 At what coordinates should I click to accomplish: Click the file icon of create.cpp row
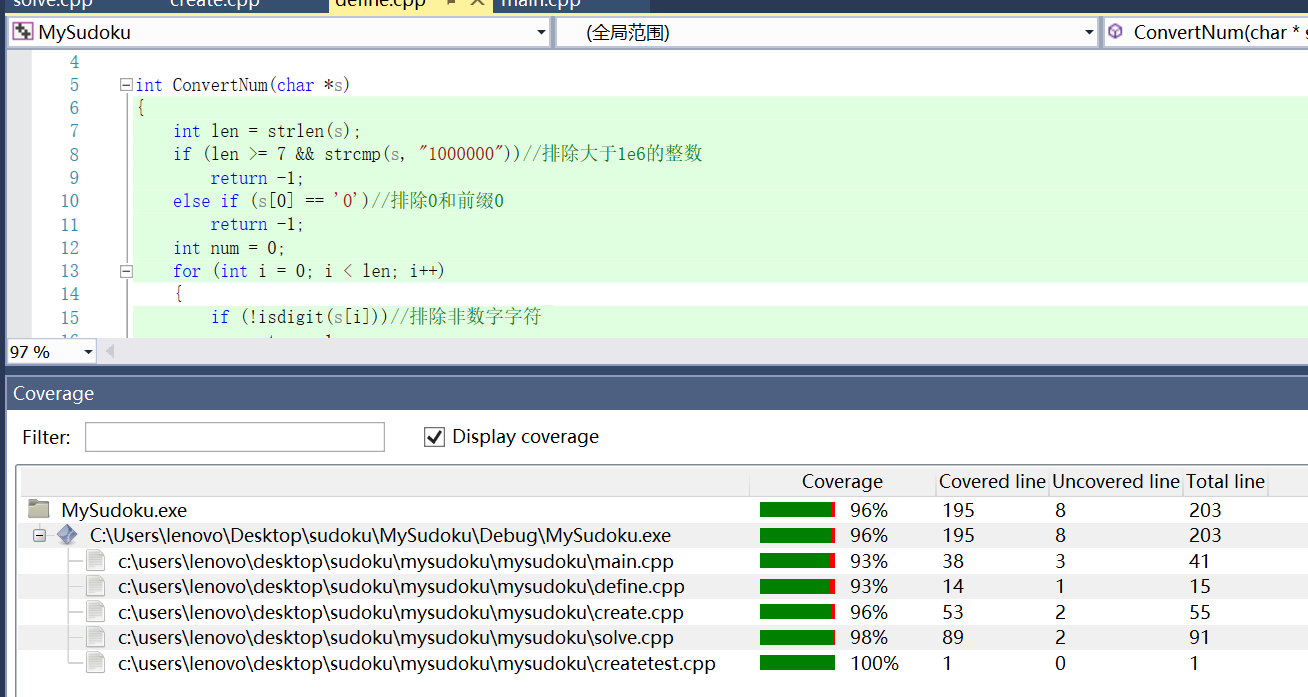[96, 612]
